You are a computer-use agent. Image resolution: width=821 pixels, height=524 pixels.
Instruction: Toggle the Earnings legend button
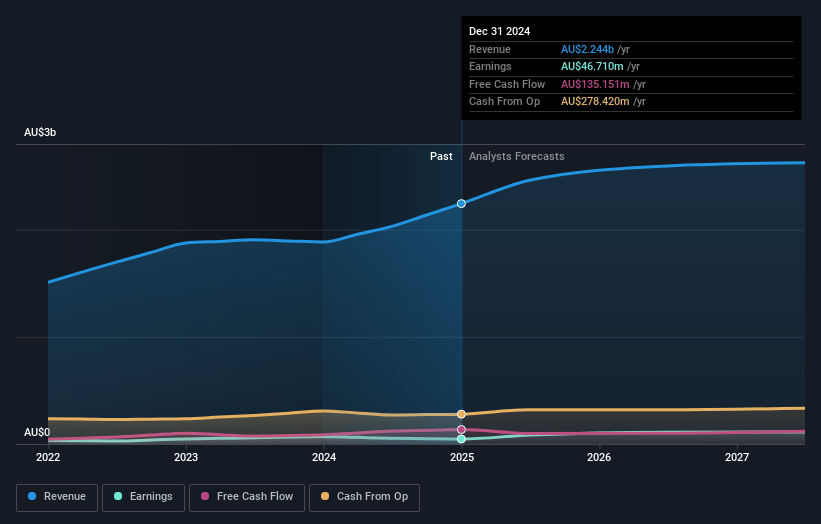[143, 497]
